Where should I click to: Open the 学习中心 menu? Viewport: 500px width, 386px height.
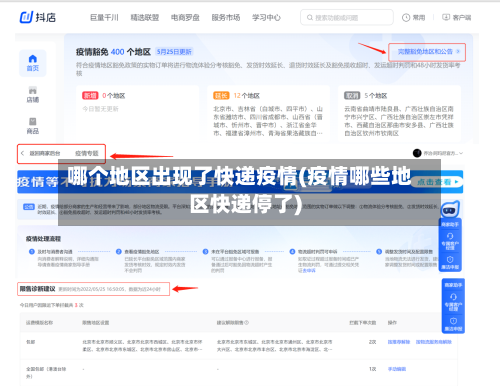pos(266,17)
